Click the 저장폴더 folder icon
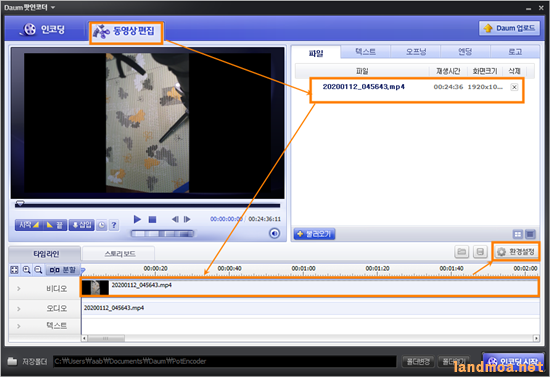The image size is (550, 377). click(12, 361)
